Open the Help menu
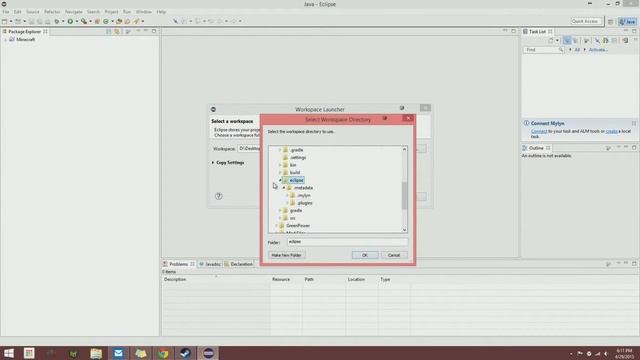This screenshot has width=640, height=360. (x=161, y=12)
